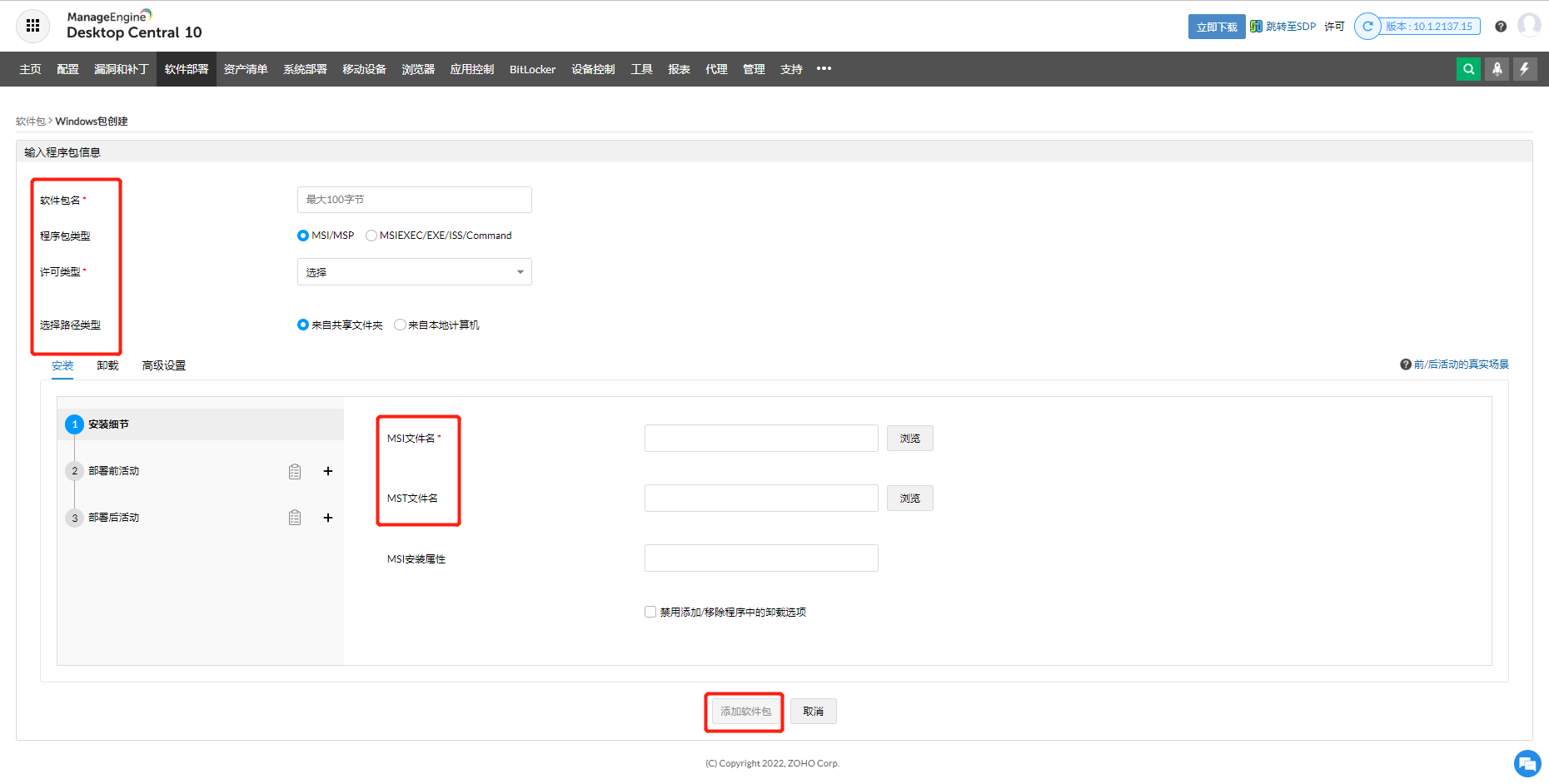This screenshot has height=784, width=1549.
Task: Select the 安装细节 step
Action: click(201, 424)
